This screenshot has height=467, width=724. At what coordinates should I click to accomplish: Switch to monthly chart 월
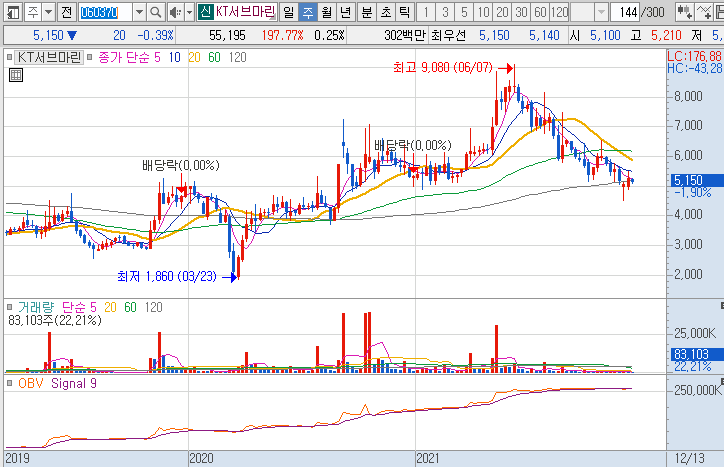(326, 12)
